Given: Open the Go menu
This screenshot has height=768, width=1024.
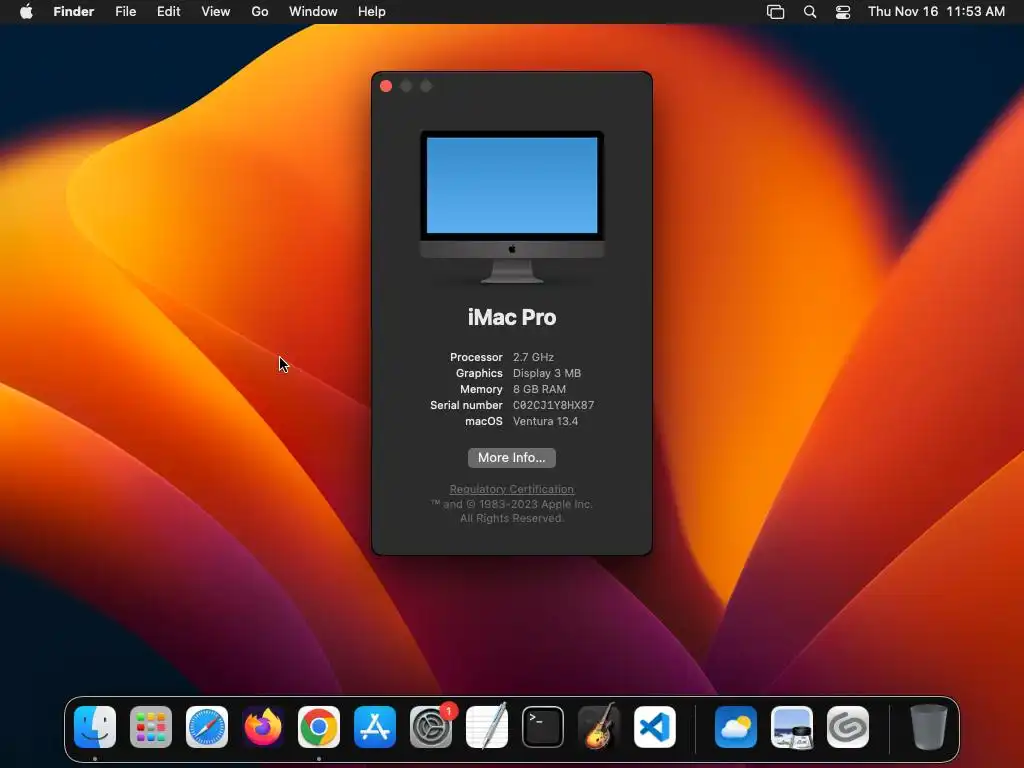Looking at the screenshot, I should pos(260,12).
